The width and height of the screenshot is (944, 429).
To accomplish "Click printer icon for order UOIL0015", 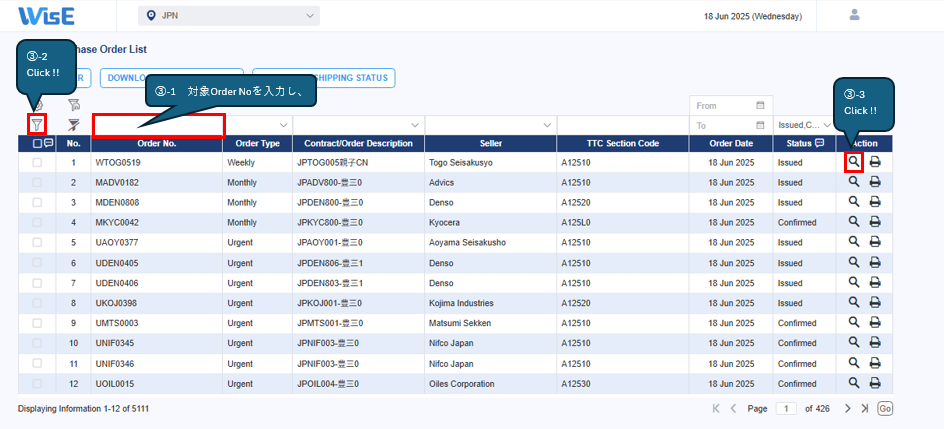I will pyautogui.click(x=875, y=383).
